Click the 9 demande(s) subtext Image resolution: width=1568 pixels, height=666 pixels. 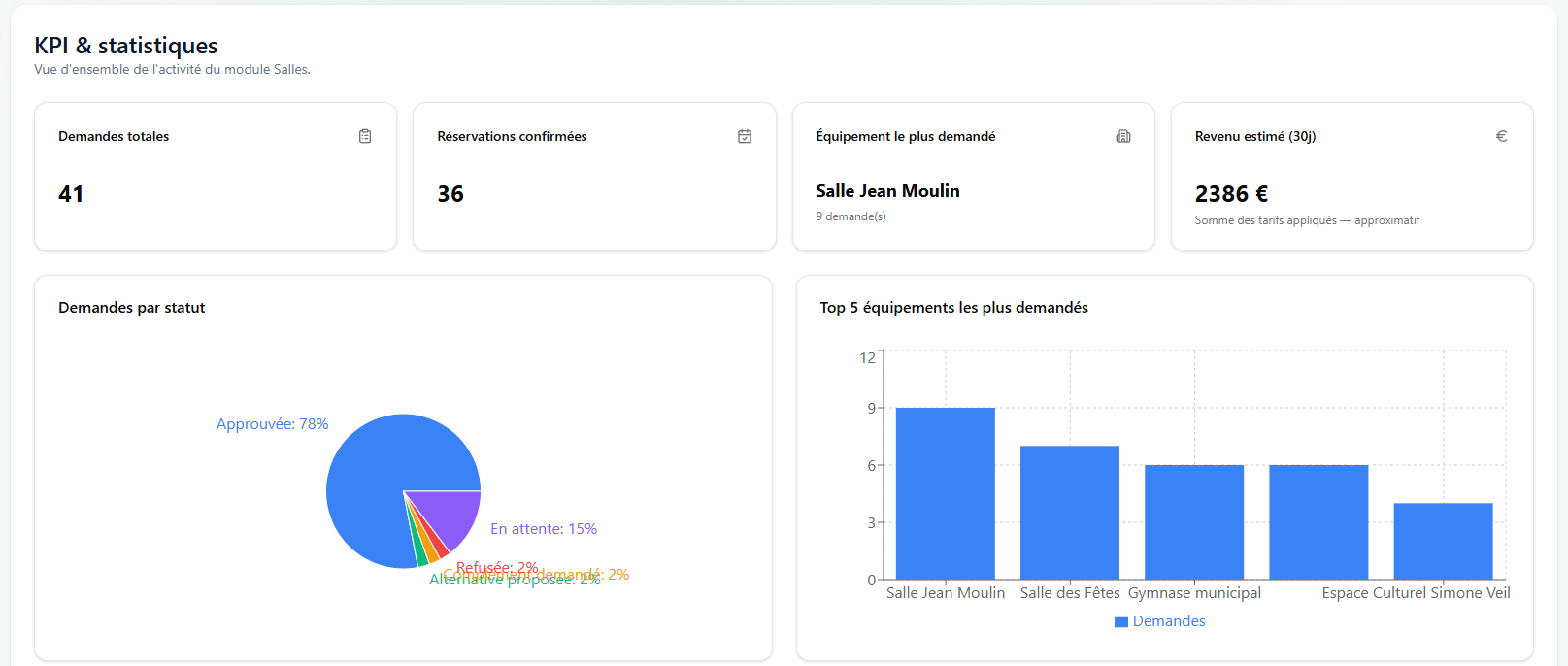(x=851, y=216)
